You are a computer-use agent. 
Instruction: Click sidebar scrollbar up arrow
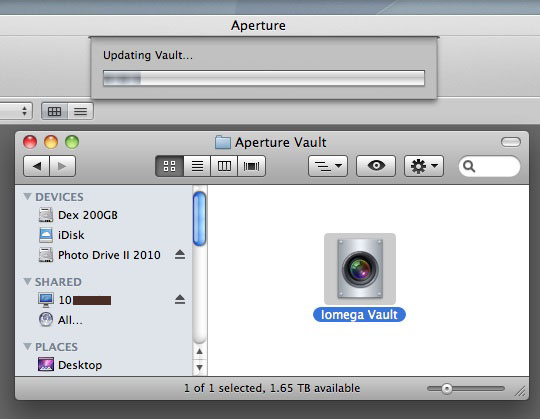click(x=199, y=352)
